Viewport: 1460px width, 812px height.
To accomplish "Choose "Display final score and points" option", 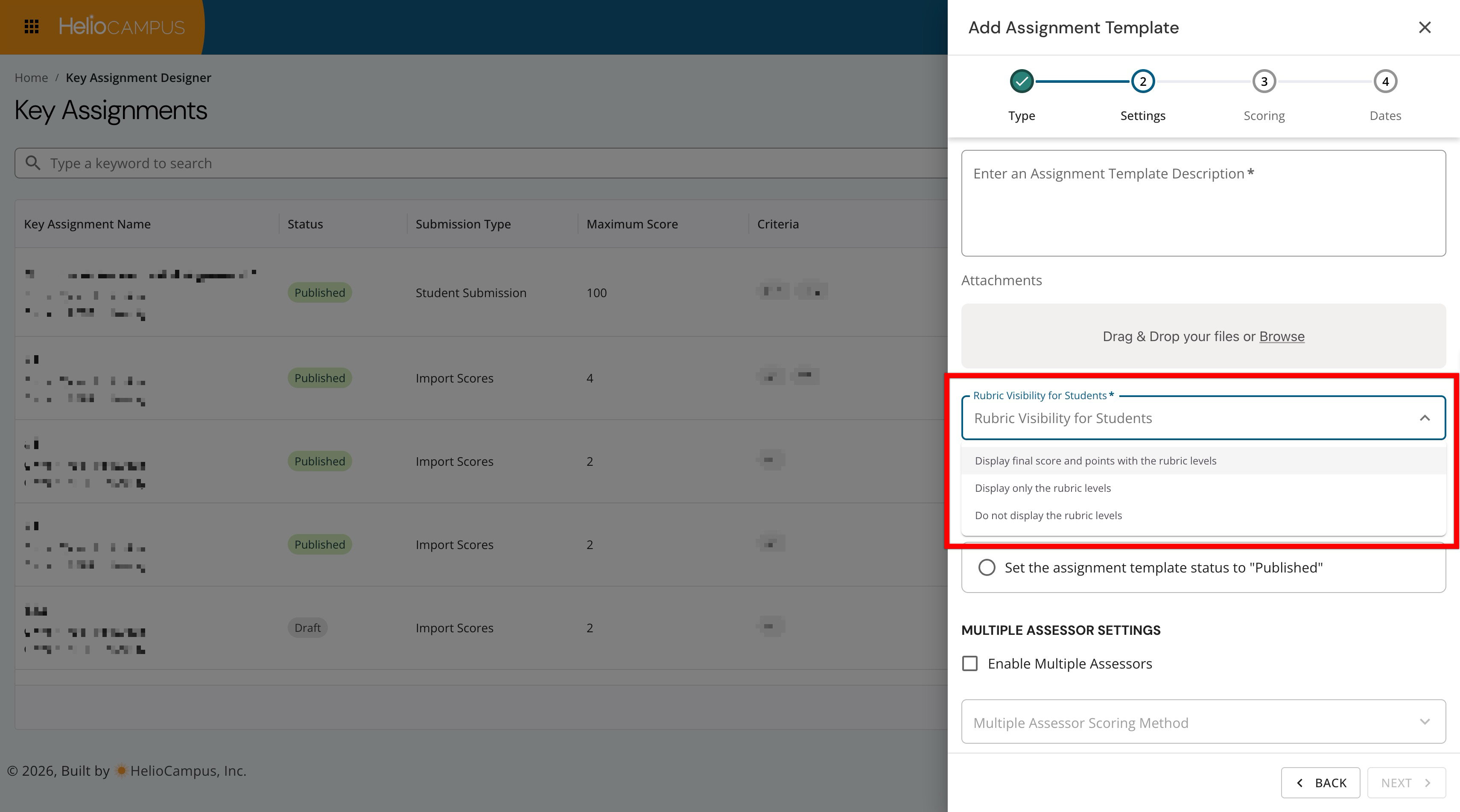I will coord(1095,461).
